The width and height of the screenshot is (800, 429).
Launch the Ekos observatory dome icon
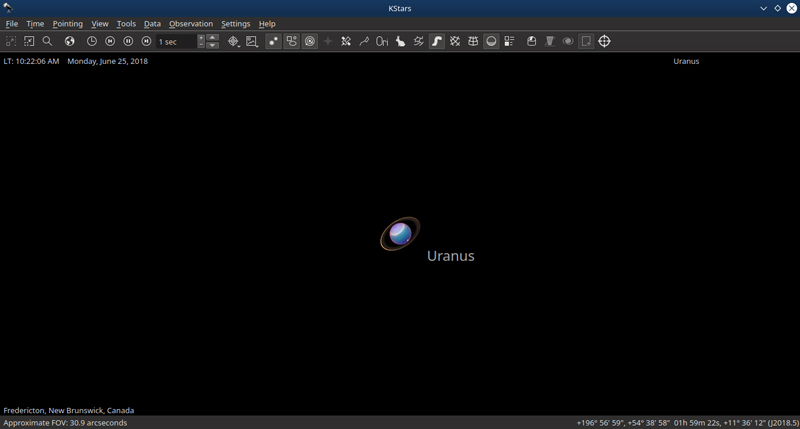532,41
